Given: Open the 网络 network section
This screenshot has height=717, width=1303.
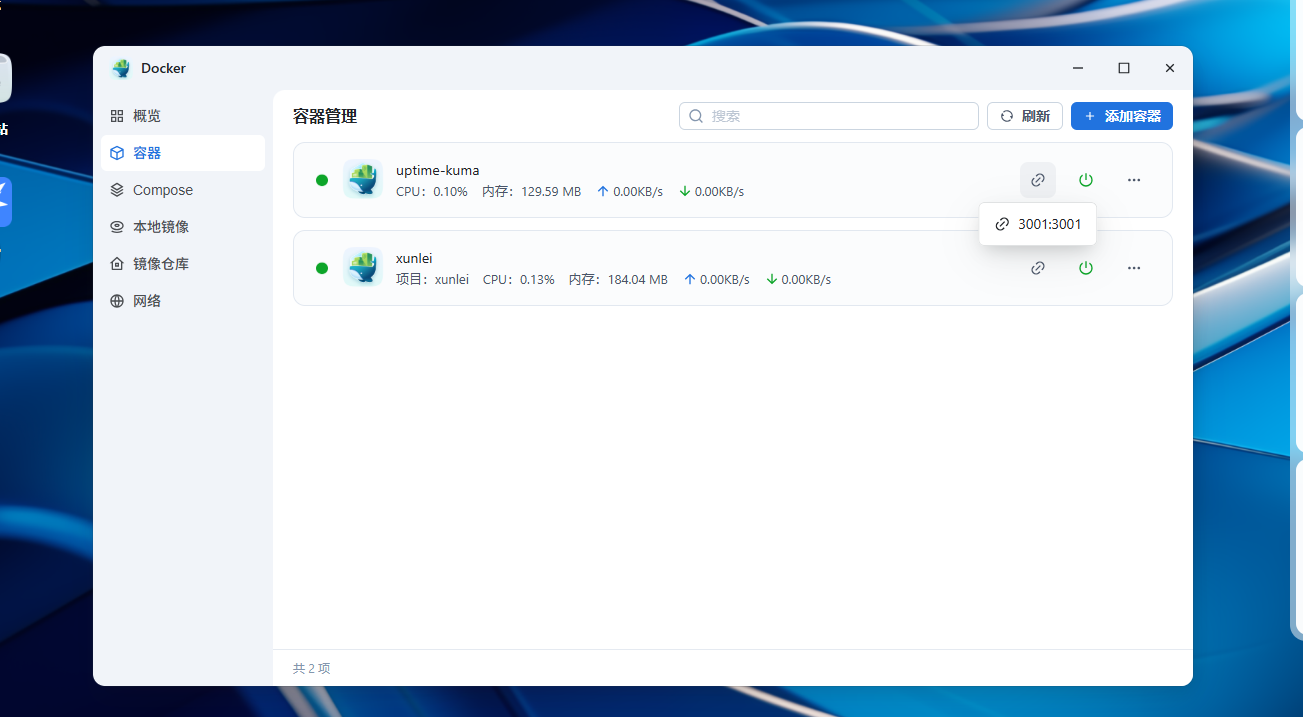Looking at the screenshot, I should tap(183, 301).
